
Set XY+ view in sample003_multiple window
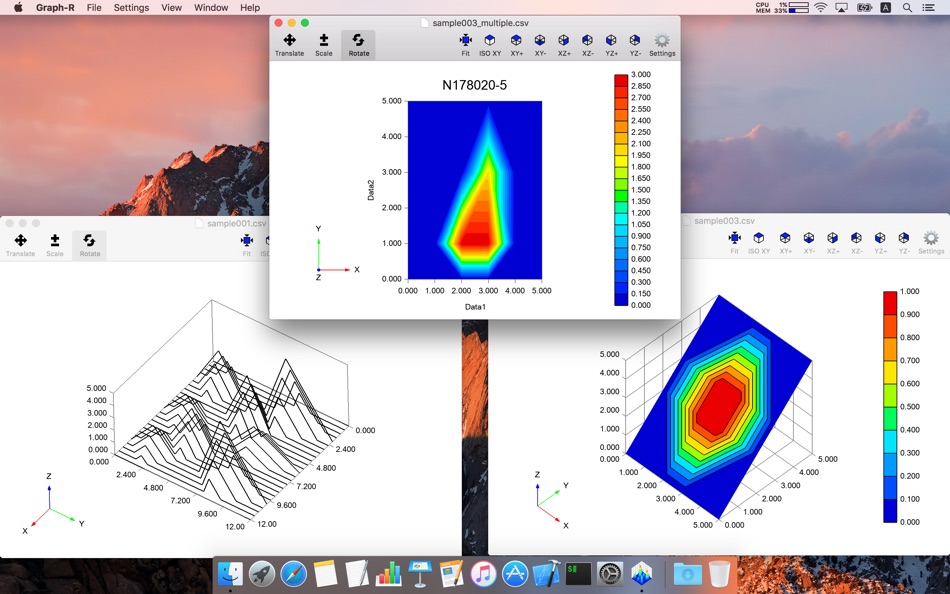(x=516, y=45)
